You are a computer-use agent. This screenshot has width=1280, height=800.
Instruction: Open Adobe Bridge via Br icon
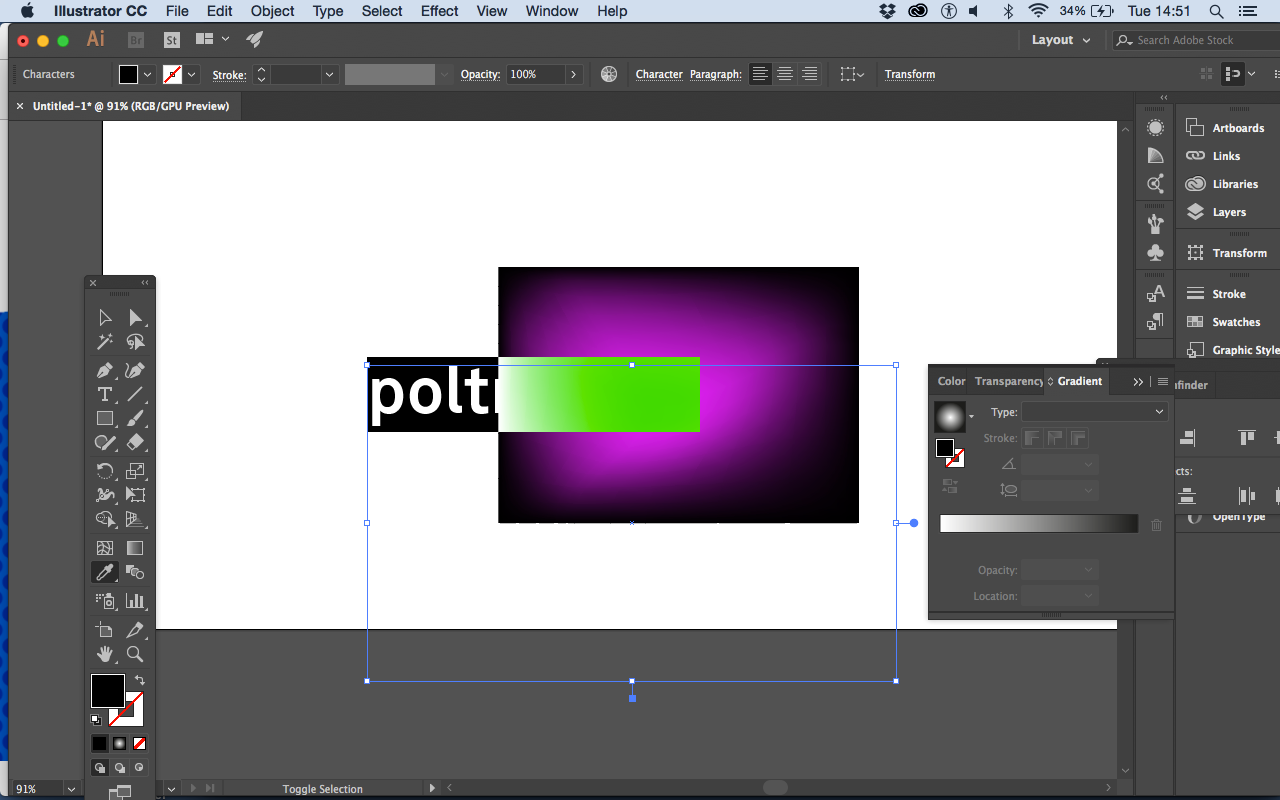click(x=136, y=40)
